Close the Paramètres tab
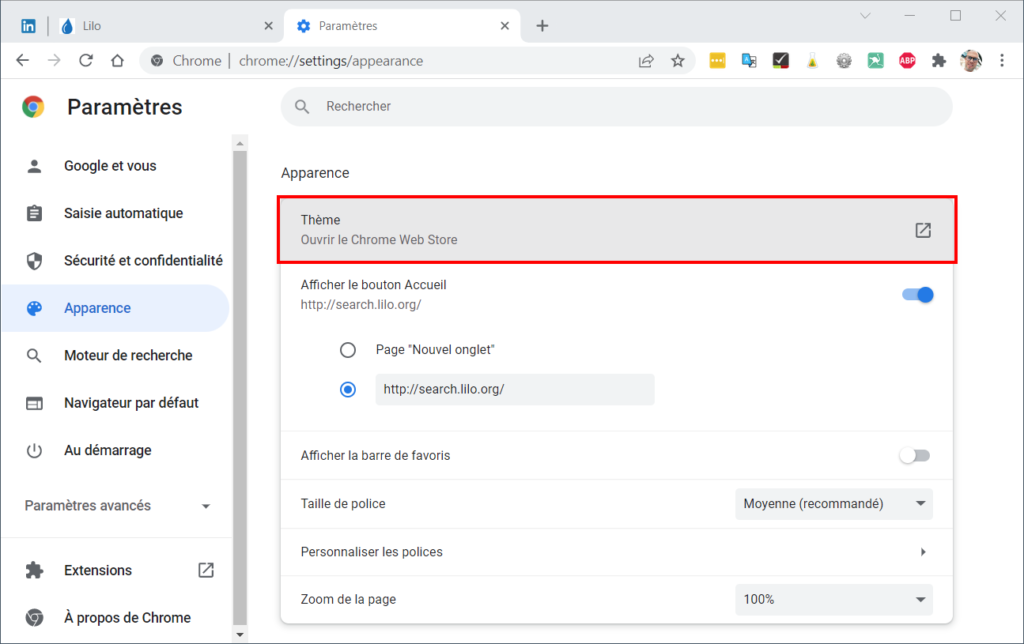Image resolution: width=1024 pixels, height=644 pixels. click(x=505, y=26)
